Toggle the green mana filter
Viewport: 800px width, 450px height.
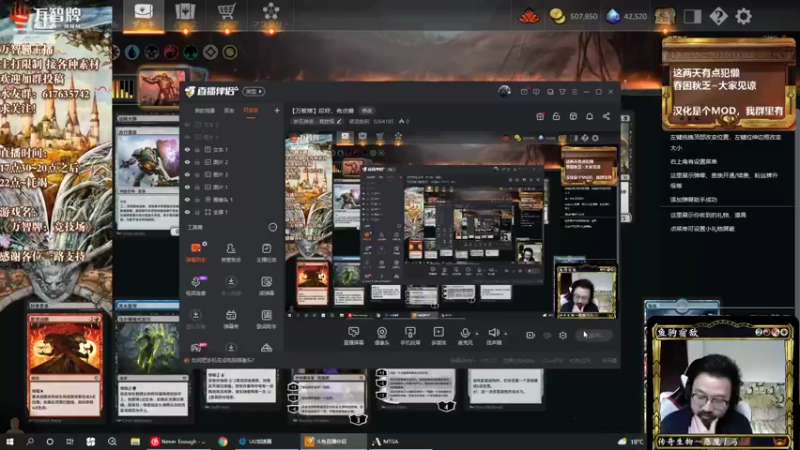pyautogui.click(x=191, y=52)
